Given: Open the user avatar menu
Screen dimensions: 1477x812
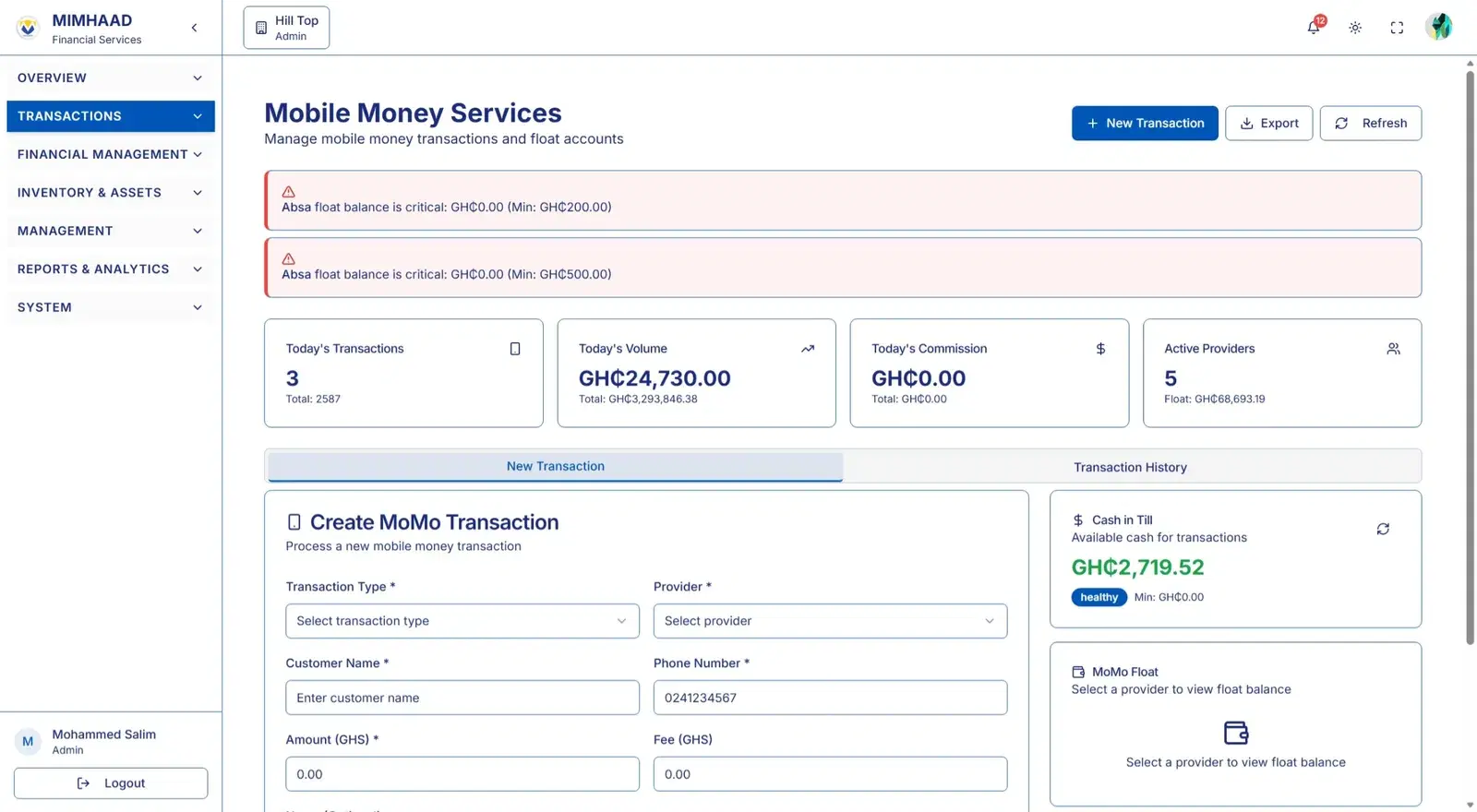Looking at the screenshot, I should coord(1438,27).
